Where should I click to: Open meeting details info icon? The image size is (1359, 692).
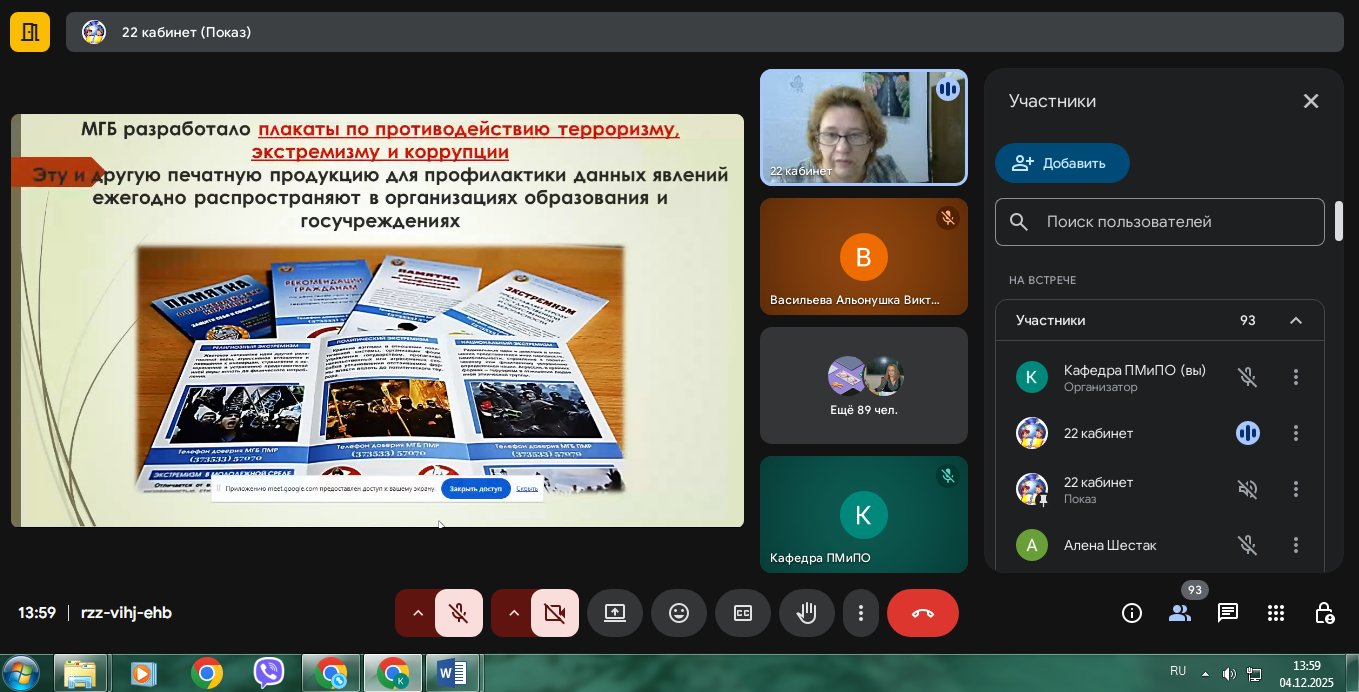(x=1132, y=613)
